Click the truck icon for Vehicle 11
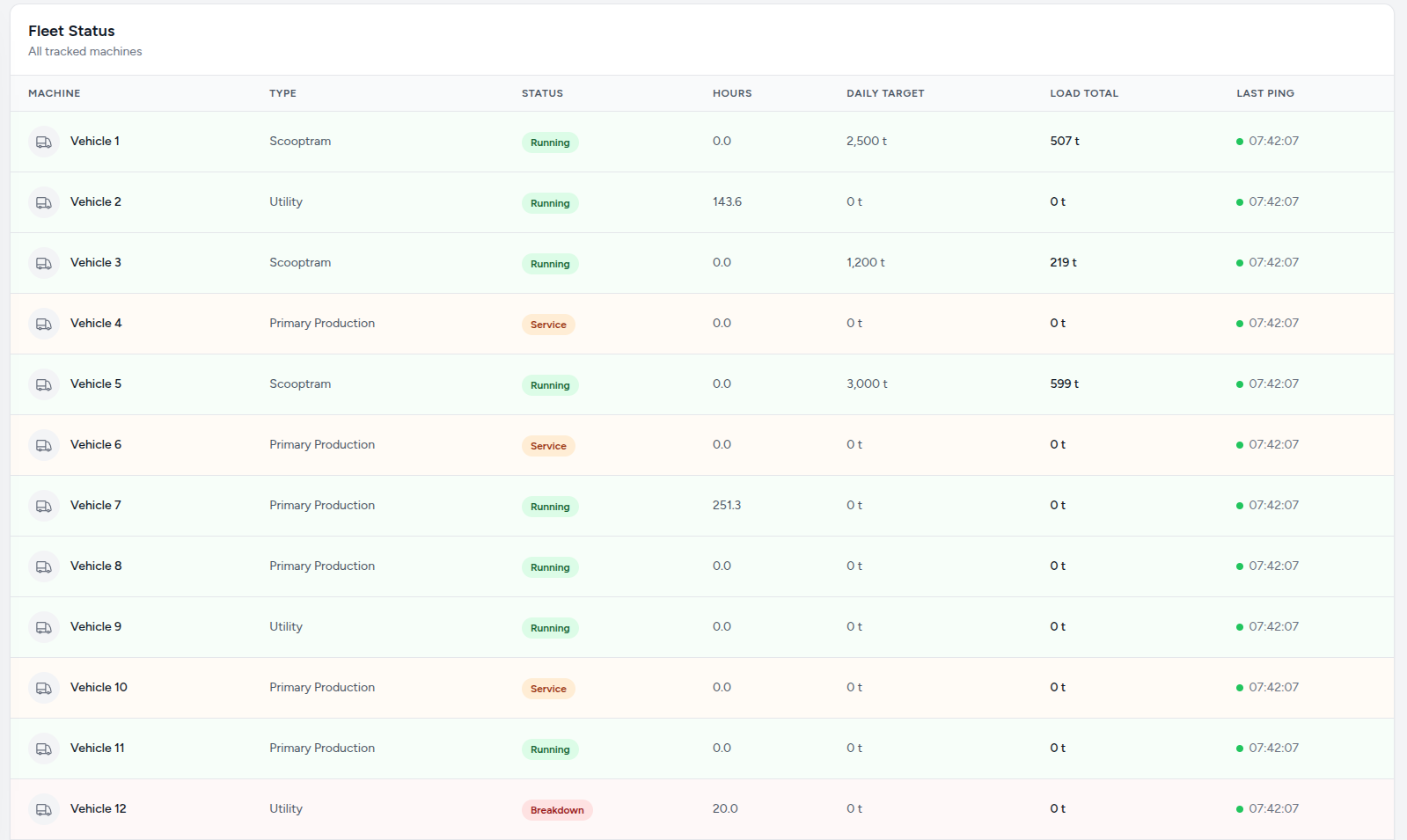The image size is (1407, 840). click(x=44, y=749)
